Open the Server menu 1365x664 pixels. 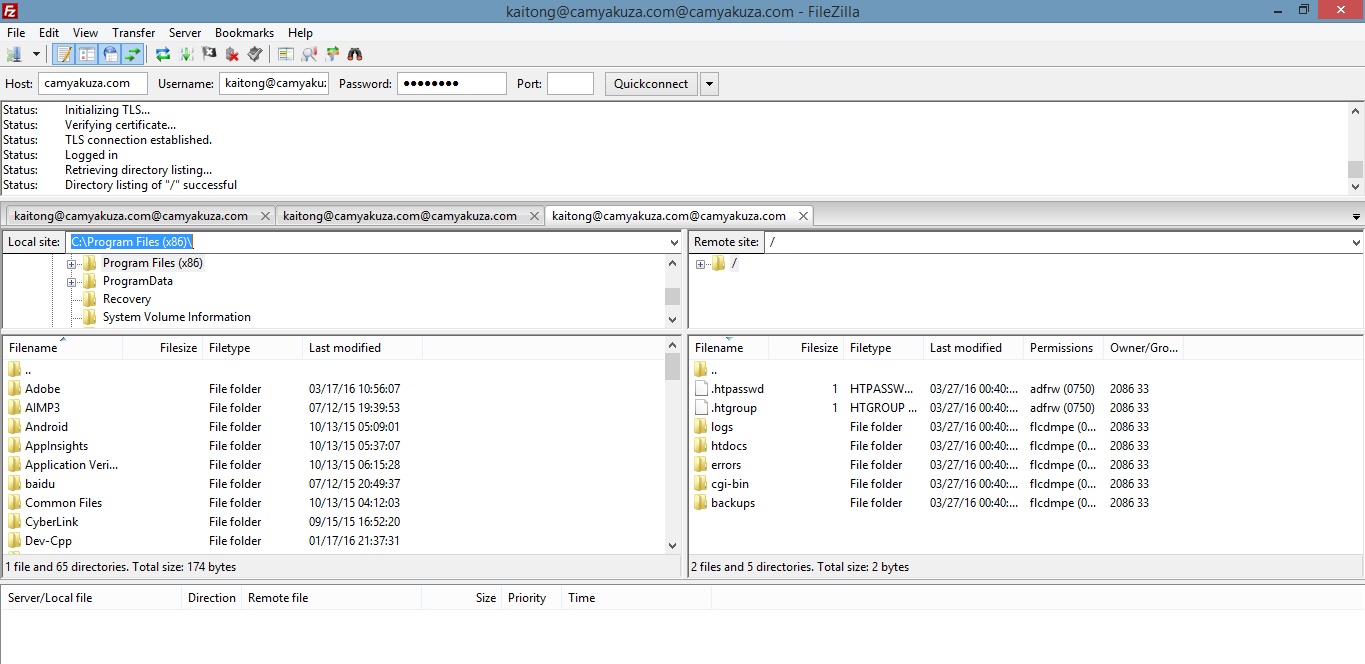[x=185, y=33]
